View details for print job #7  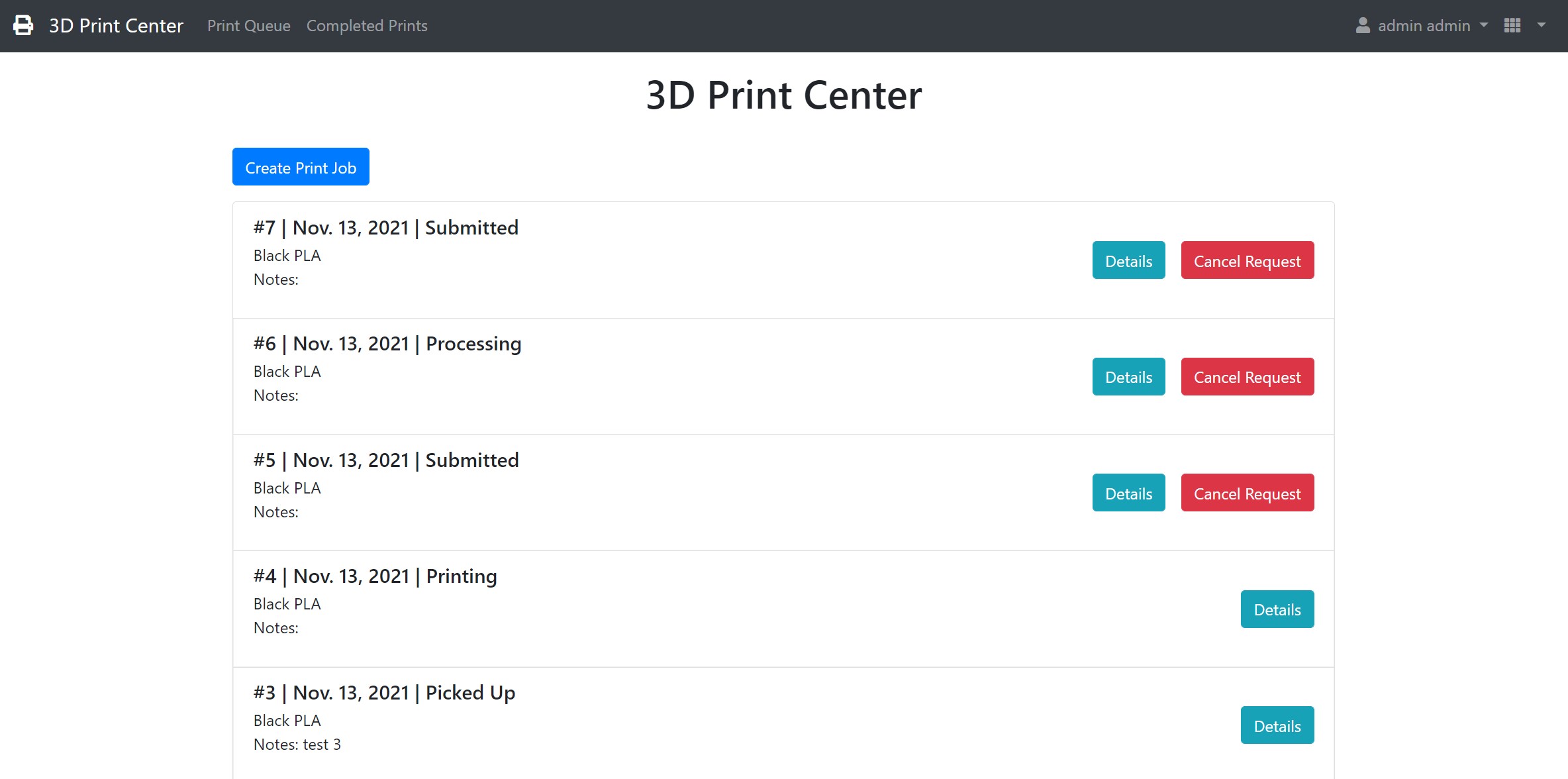click(x=1128, y=260)
